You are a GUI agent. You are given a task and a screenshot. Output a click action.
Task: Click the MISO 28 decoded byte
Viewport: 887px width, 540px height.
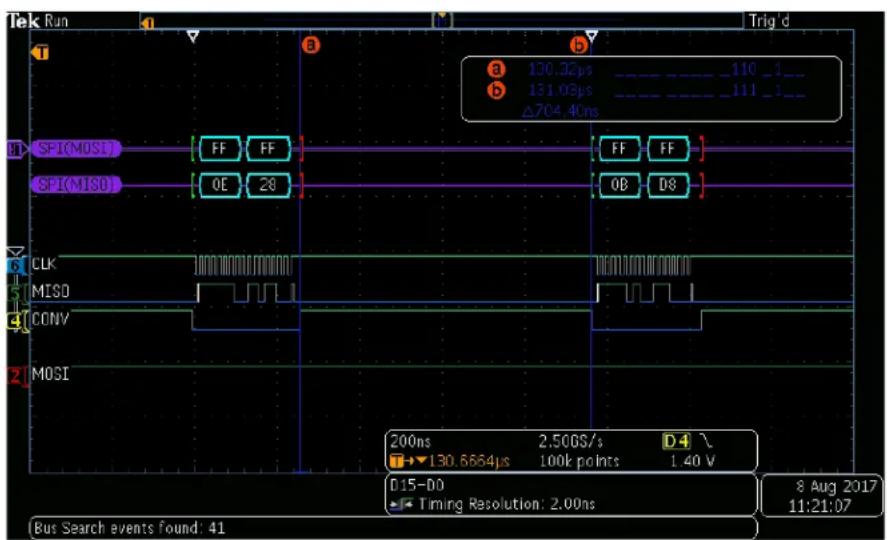point(268,185)
